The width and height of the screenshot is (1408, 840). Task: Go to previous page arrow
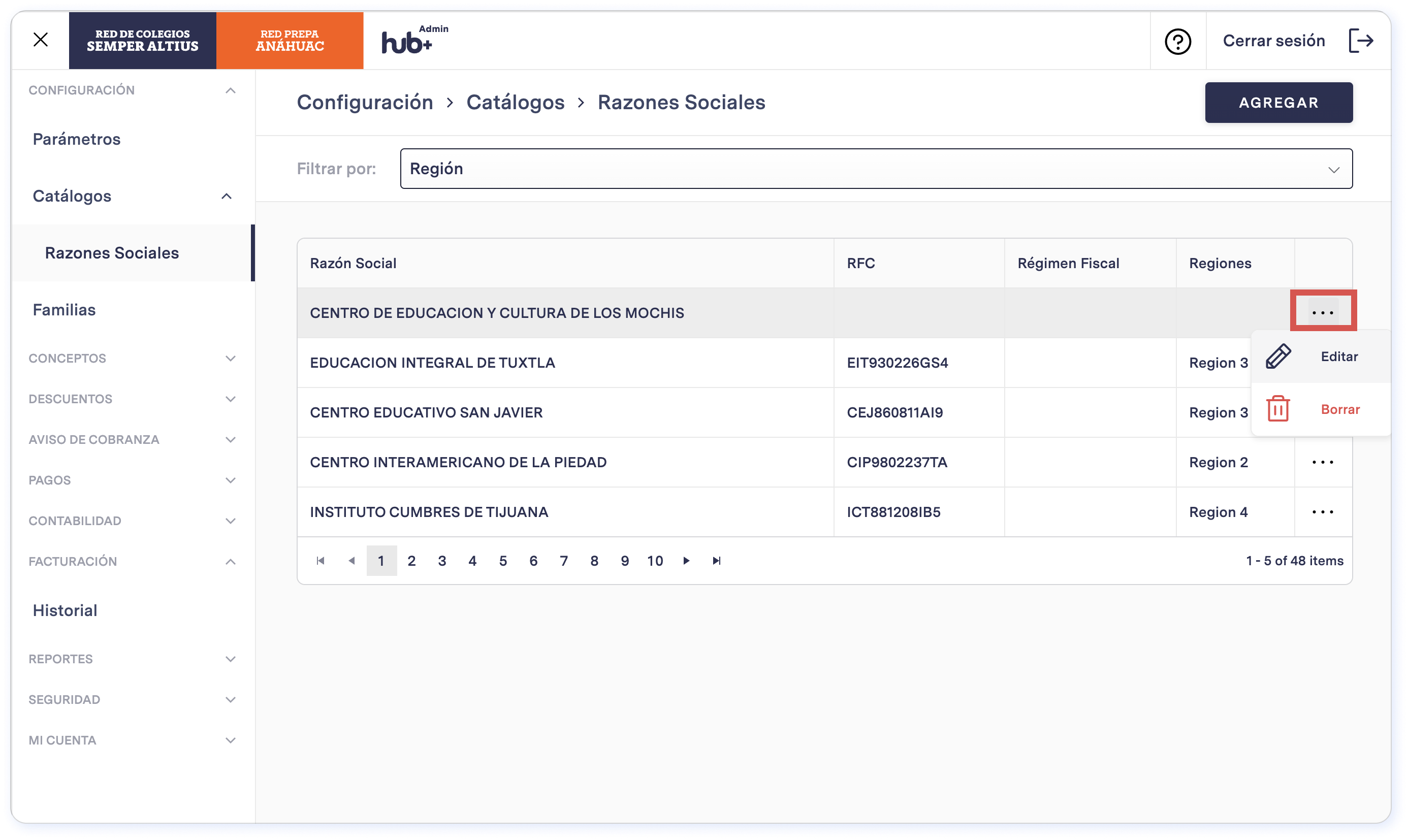click(351, 560)
